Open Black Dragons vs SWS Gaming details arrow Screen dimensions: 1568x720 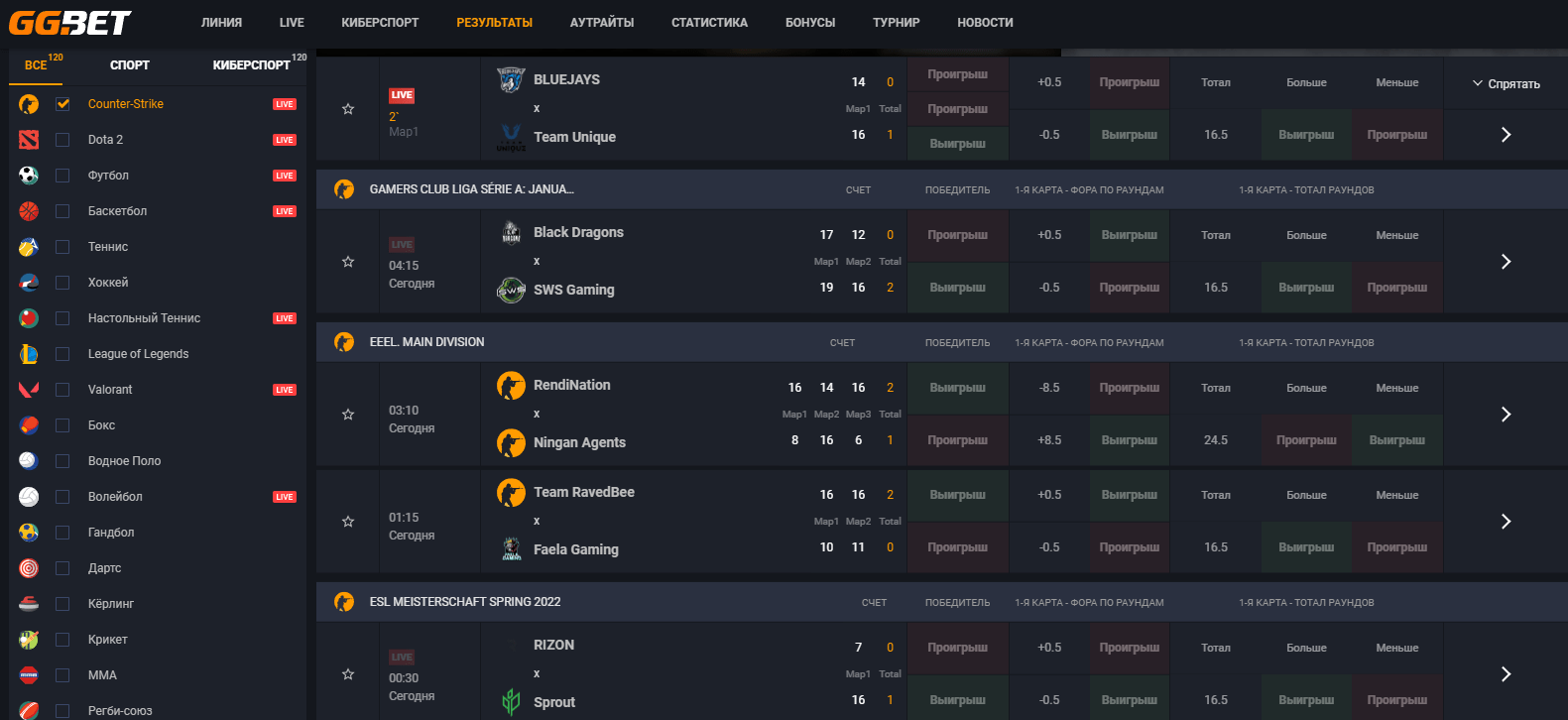(x=1506, y=262)
